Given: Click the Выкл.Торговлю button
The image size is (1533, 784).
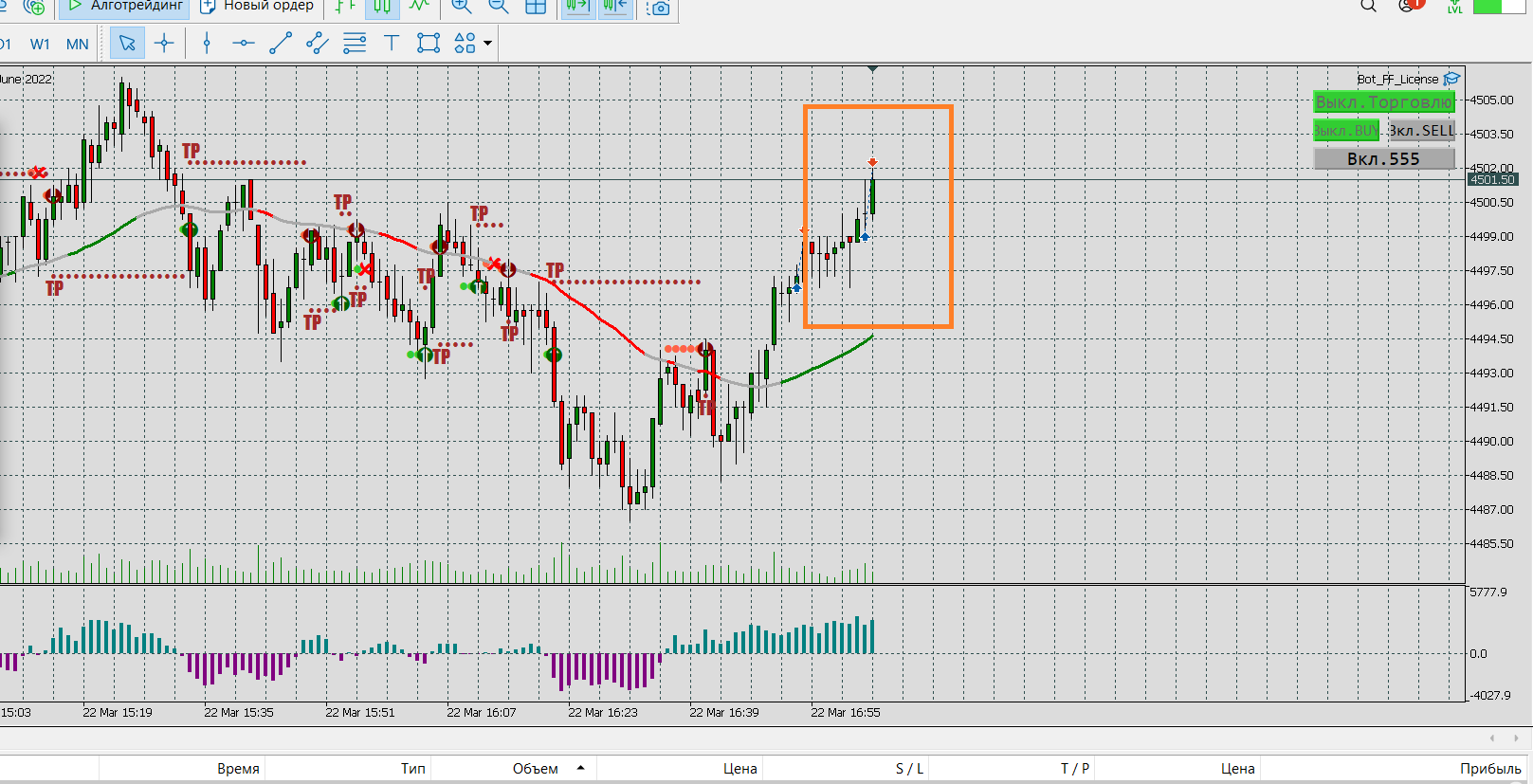Looking at the screenshot, I should coord(1384,101).
